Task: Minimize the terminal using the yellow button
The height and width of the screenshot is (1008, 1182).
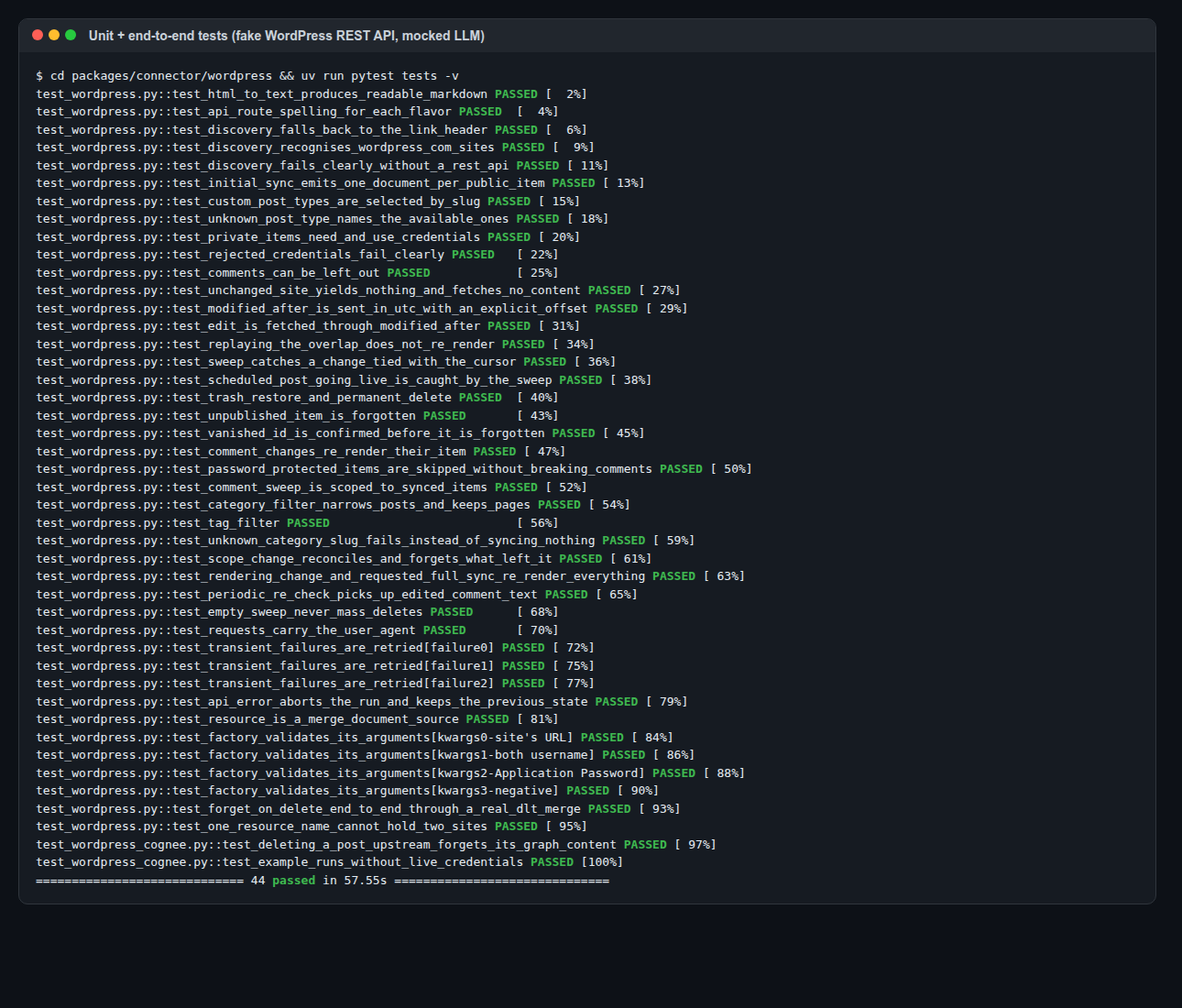Action: (54, 35)
